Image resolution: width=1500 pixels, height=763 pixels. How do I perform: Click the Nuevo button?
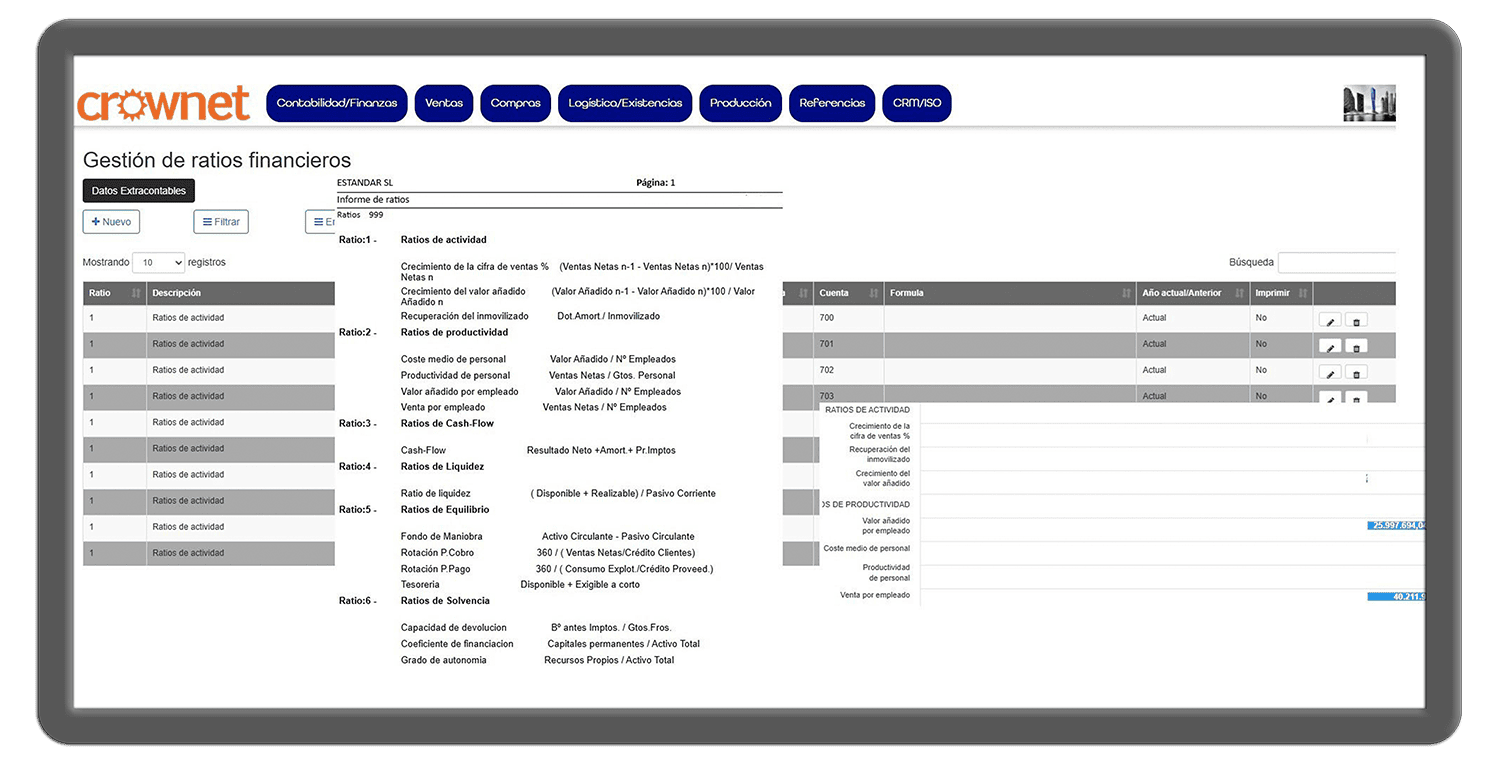tap(111, 222)
